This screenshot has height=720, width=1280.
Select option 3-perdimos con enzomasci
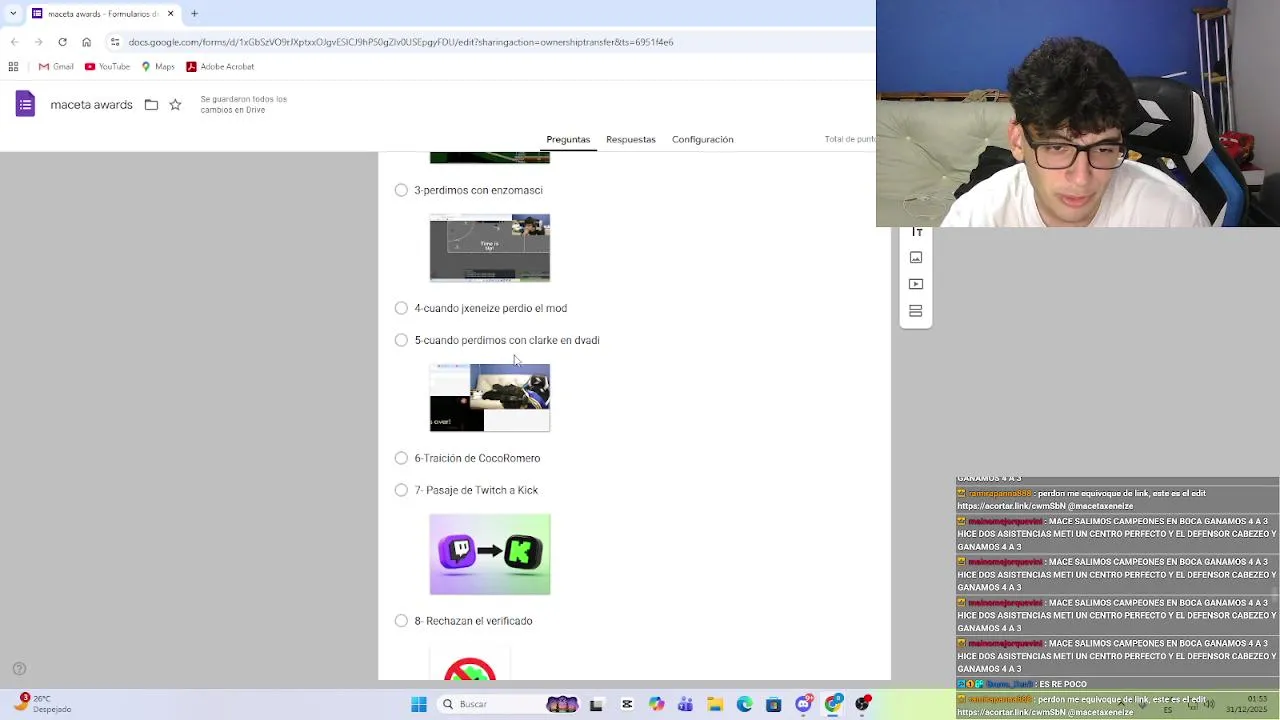tap(401, 190)
